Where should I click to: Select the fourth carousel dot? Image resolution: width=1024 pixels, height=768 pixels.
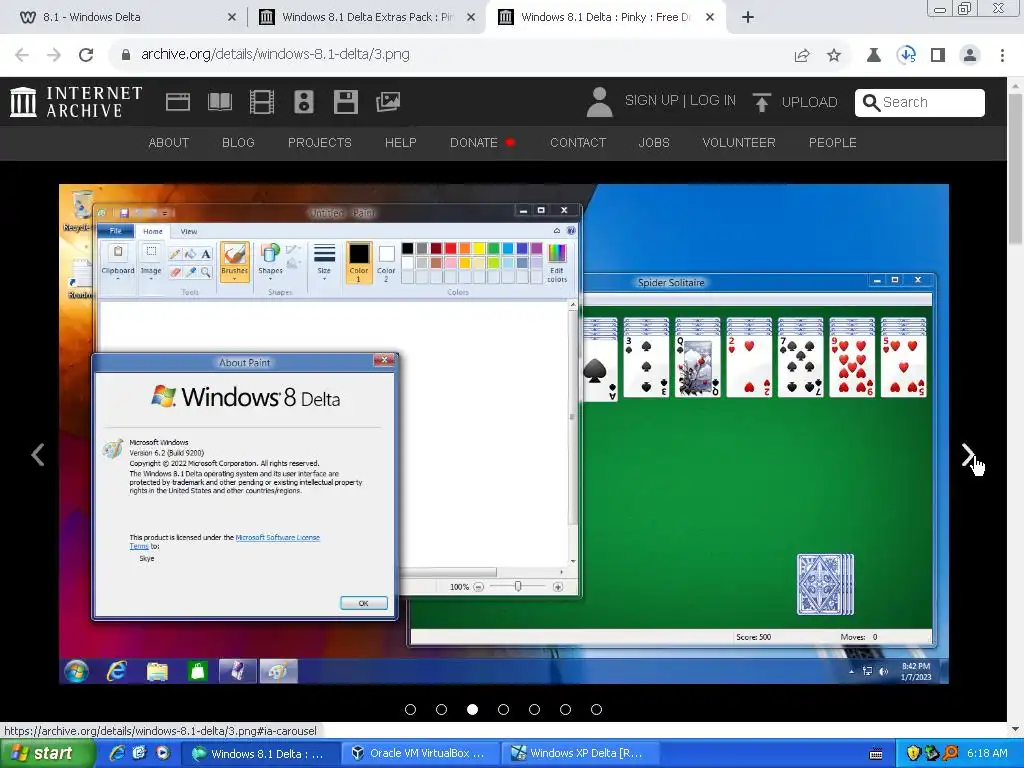pos(504,709)
